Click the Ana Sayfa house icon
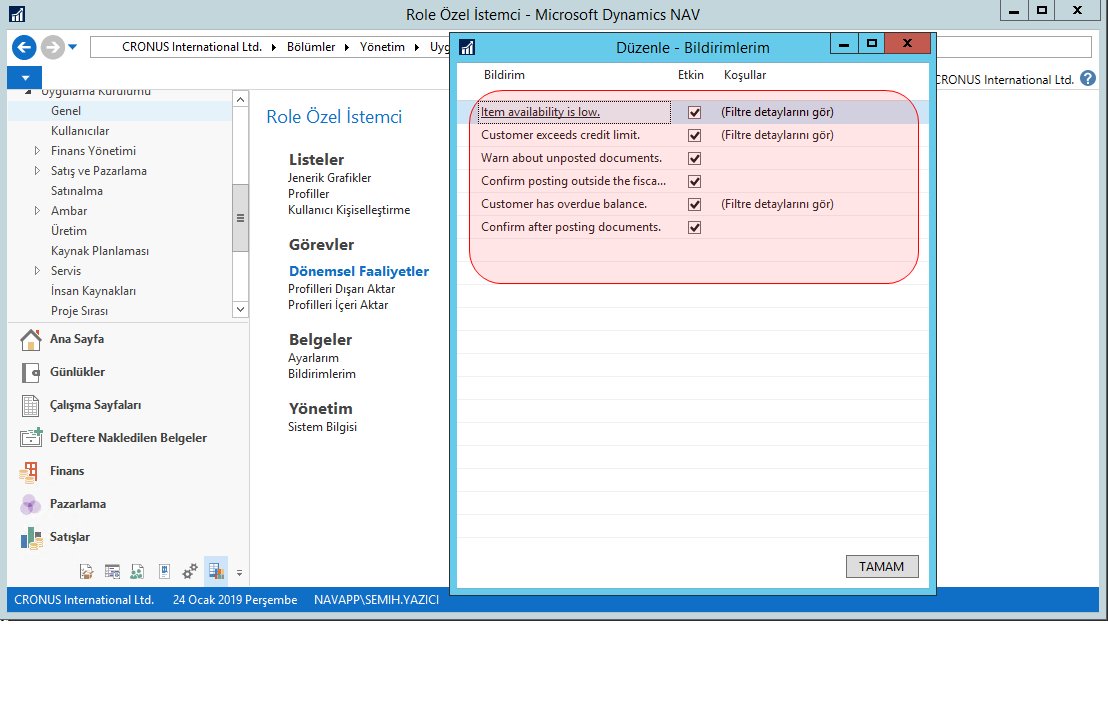Screen dimensions: 1108x702 (x=30, y=339)
